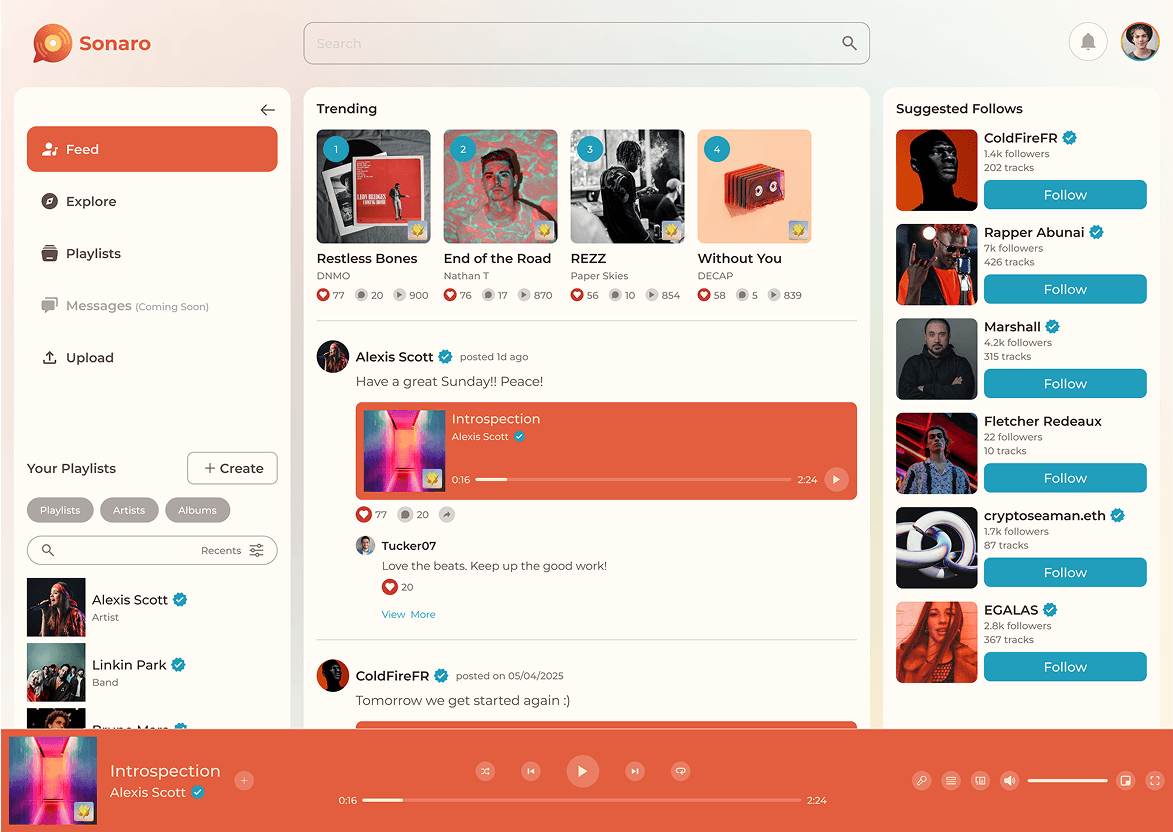Filter library by Playlists chip
This screenshot has height=832, width=1173.
(x=60, y=510)
